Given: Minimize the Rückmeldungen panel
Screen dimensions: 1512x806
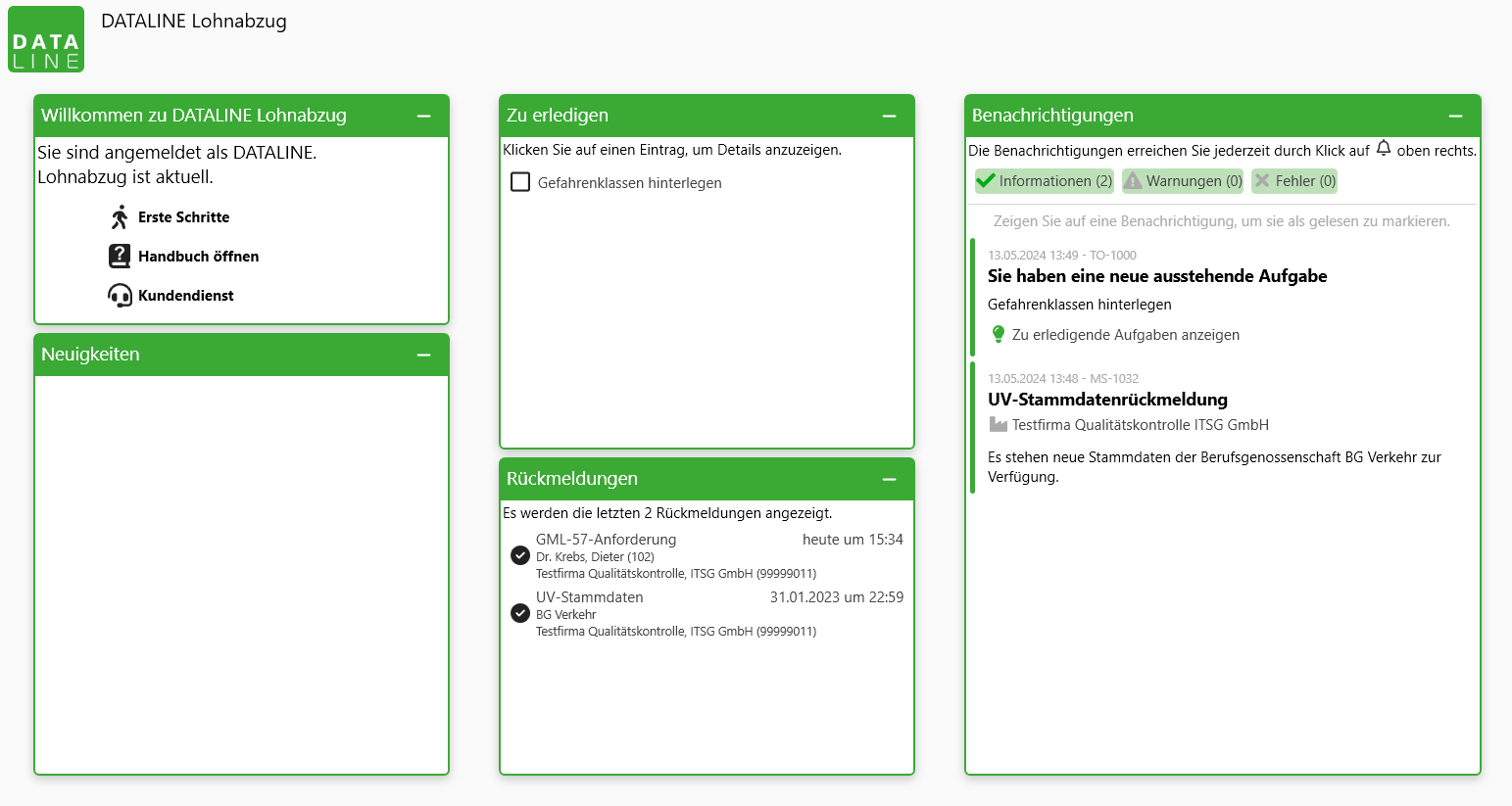Looking at the screenshot, I should 889,479.
